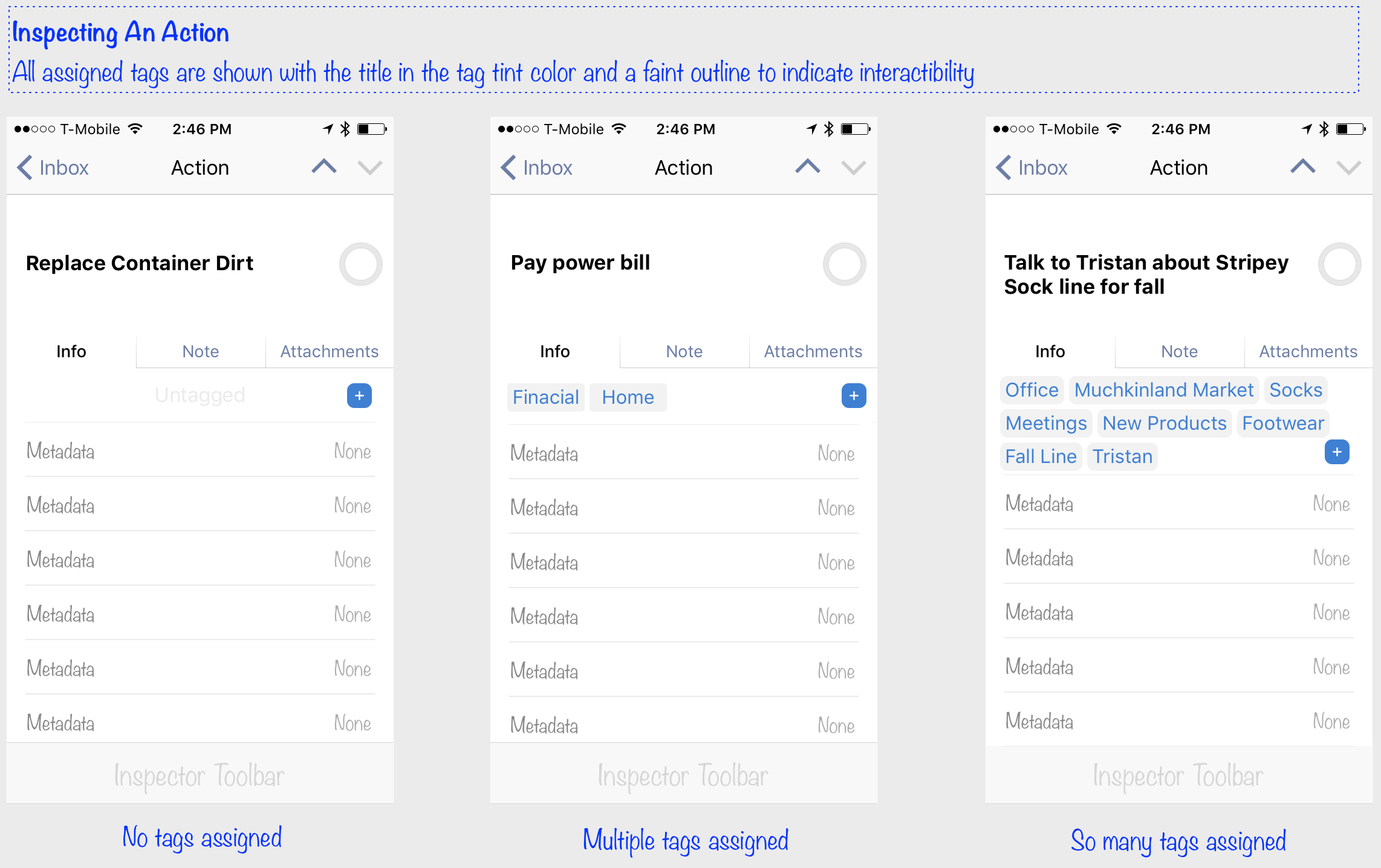1381x868 pixels.
Task: Tap Inspector Toolbar under Talk to Tristan screen
Action: 1179,775
